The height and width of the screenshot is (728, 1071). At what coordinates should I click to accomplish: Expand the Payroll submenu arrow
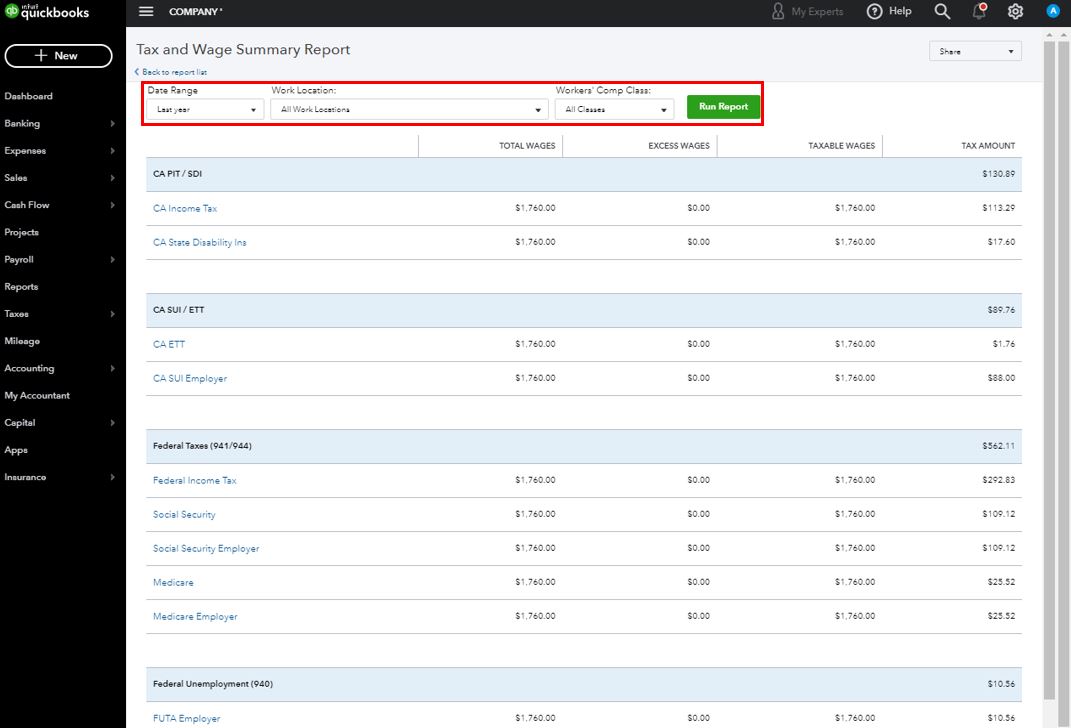click(x=113, y=260)
